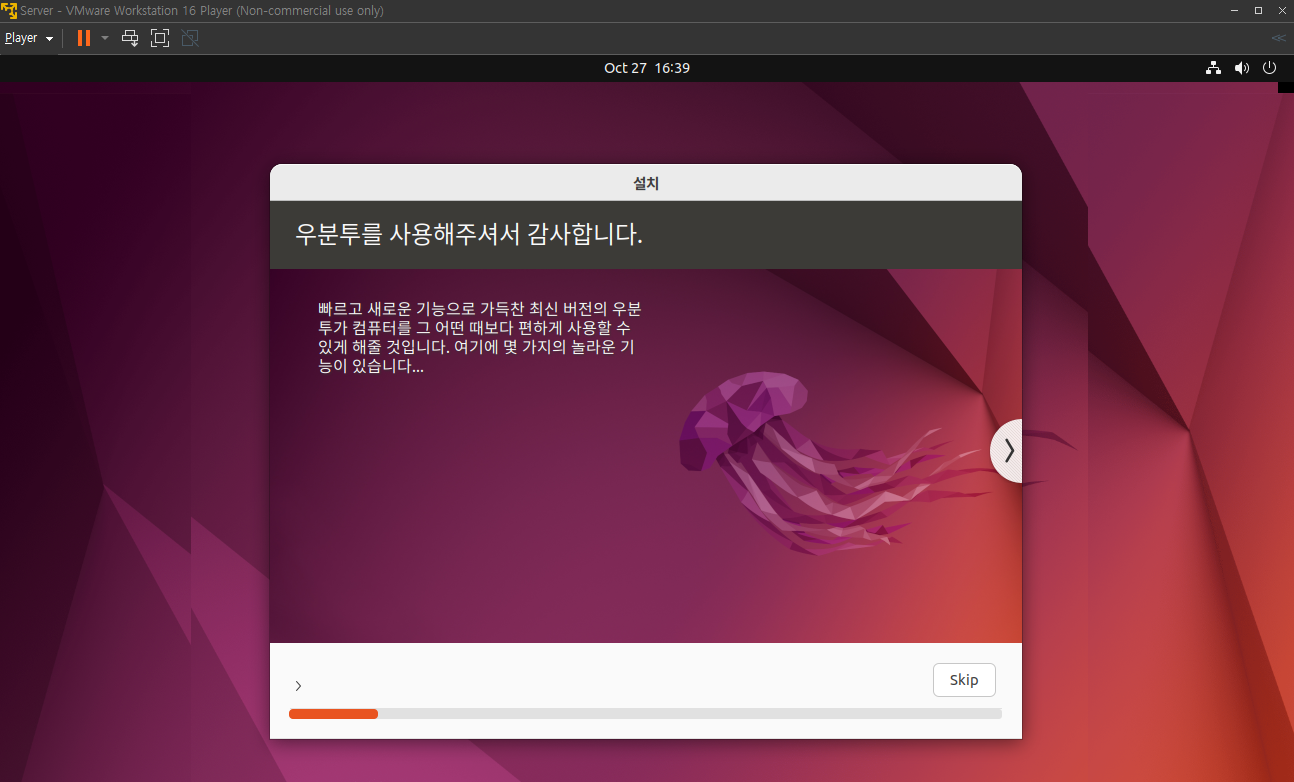Click heading 우분투를 사용해주셔서 감사합니다.
This screenshot has width=1294, height=782.
tap(469, 235)
